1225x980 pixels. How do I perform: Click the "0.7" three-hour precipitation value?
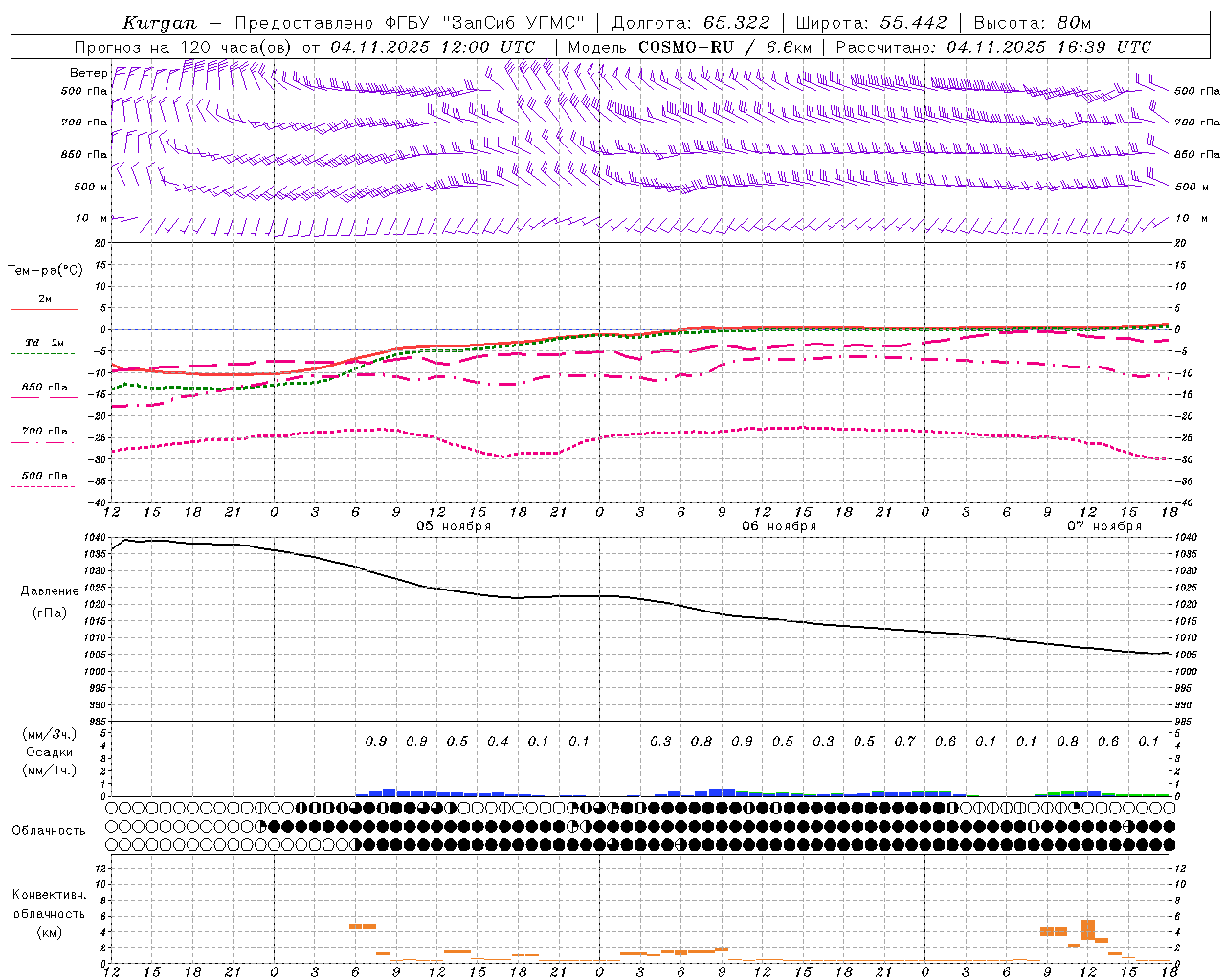(x=904, y=742)
